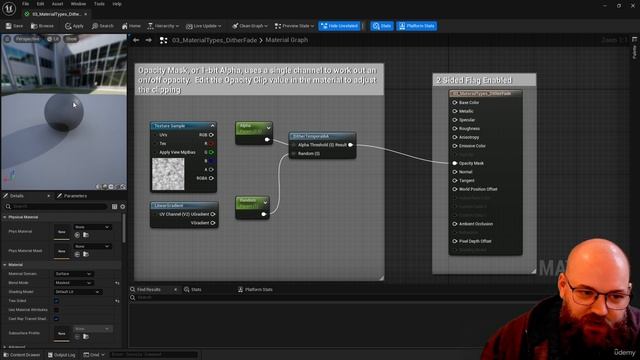Click the Unreal Engine logo icon
Viewport: 640px width, 360px height.
(9, 8)
